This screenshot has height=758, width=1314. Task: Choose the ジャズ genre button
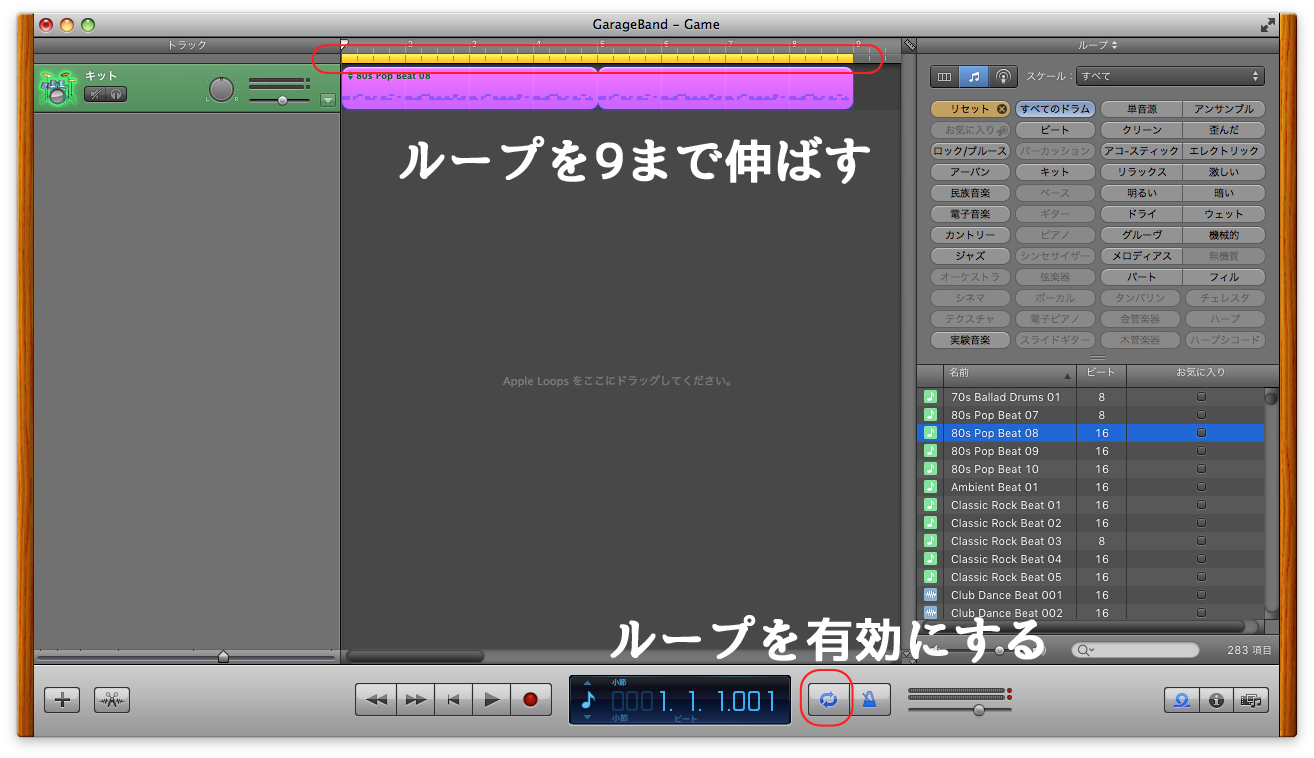point(970,256)
